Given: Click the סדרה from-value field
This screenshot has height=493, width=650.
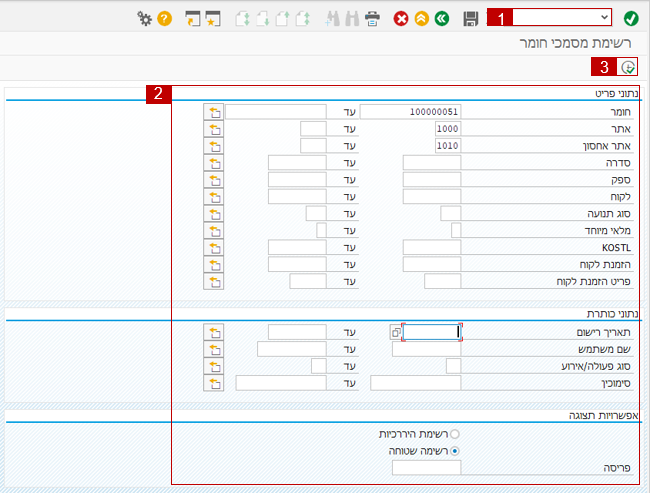Looking at the screenshot, I should [432, 163].
